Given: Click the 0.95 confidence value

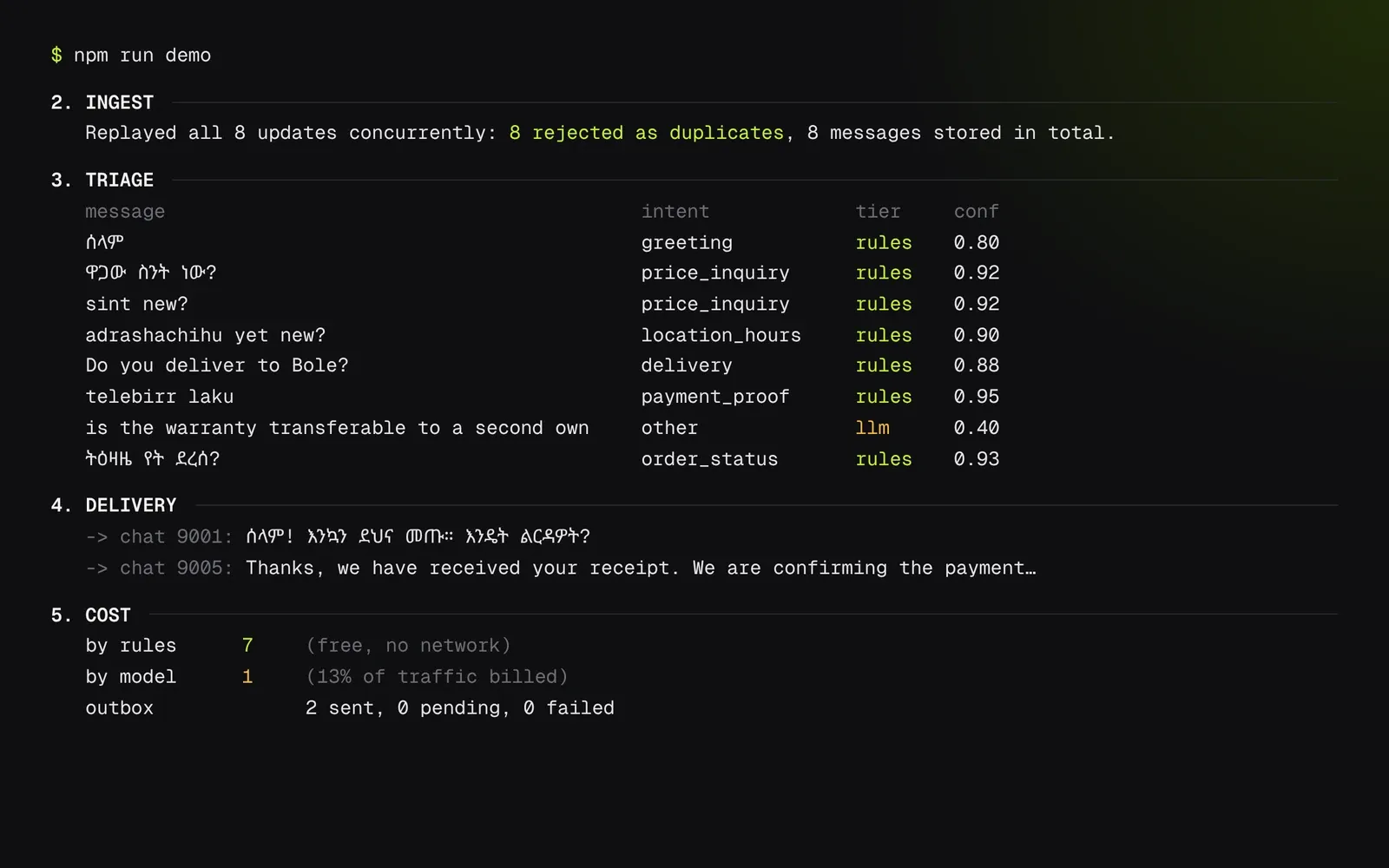Looking at the screenshot, I should (x=977, y=397).
